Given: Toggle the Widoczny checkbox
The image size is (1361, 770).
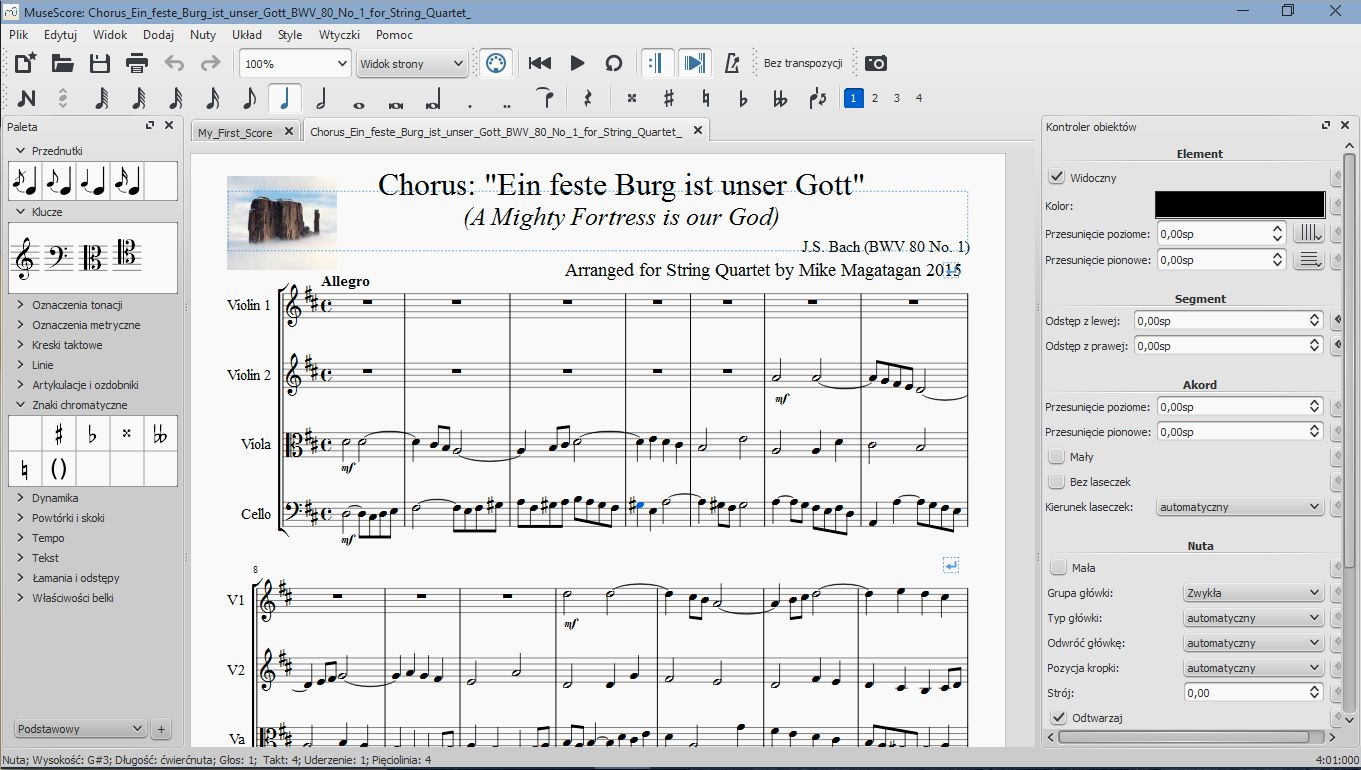Looking at the screenshot, I should 1056,177.
